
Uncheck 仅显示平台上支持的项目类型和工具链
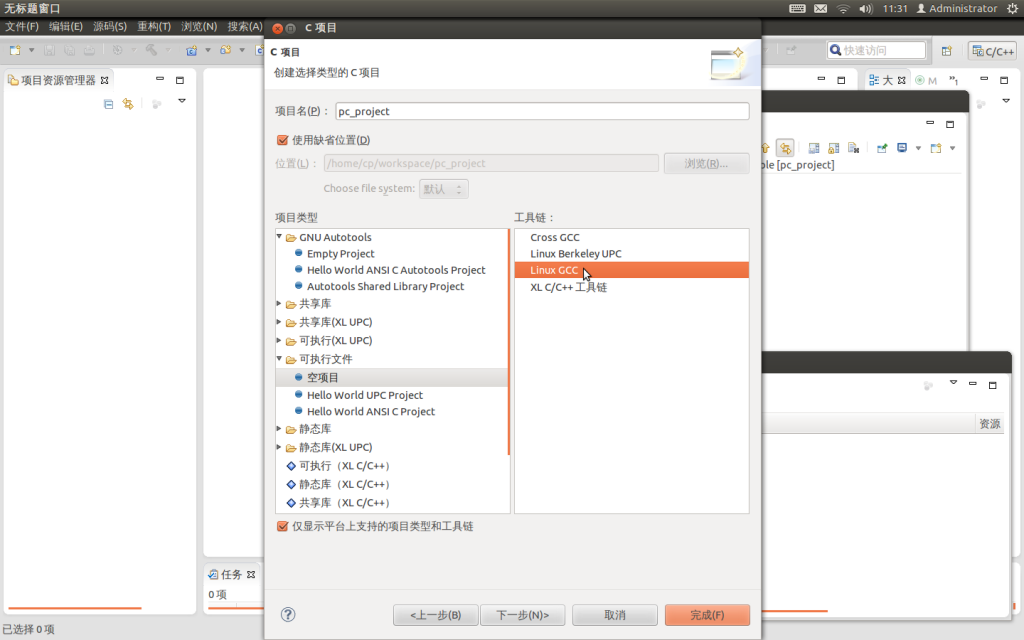pos(284,526)
